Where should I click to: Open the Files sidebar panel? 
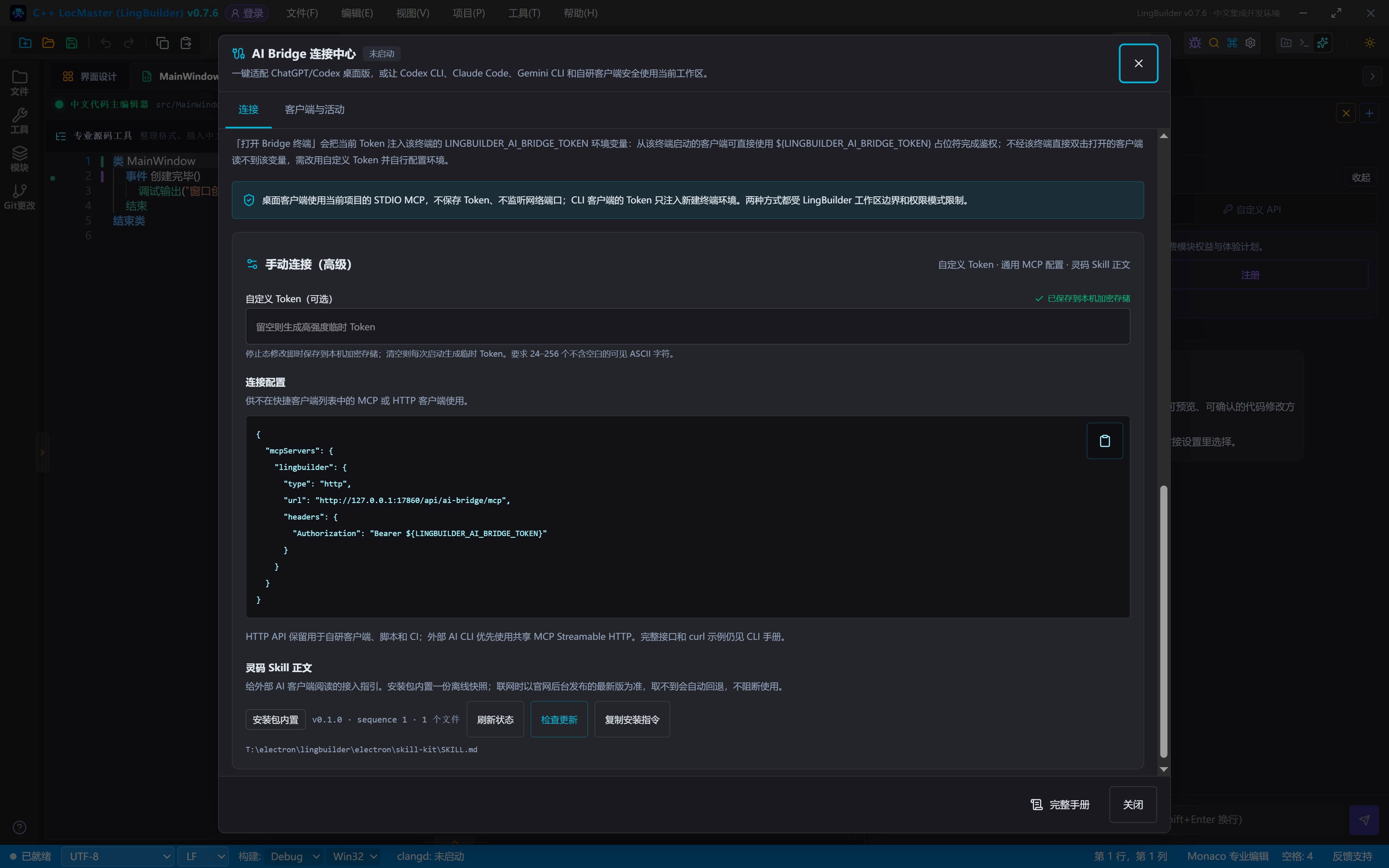(19, 83)
